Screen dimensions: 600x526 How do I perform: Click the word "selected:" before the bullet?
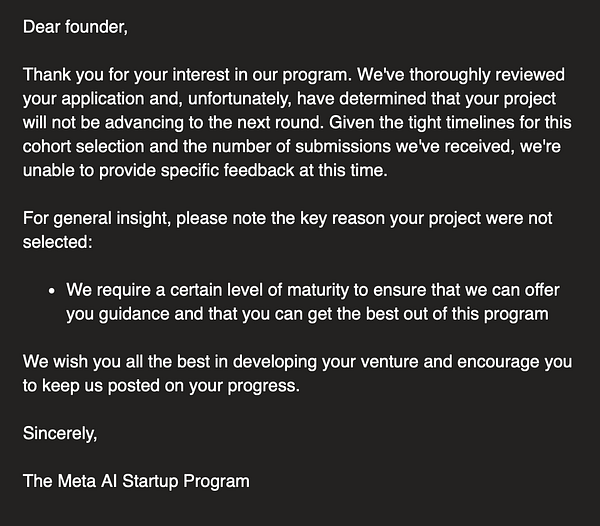click(56, 242)
